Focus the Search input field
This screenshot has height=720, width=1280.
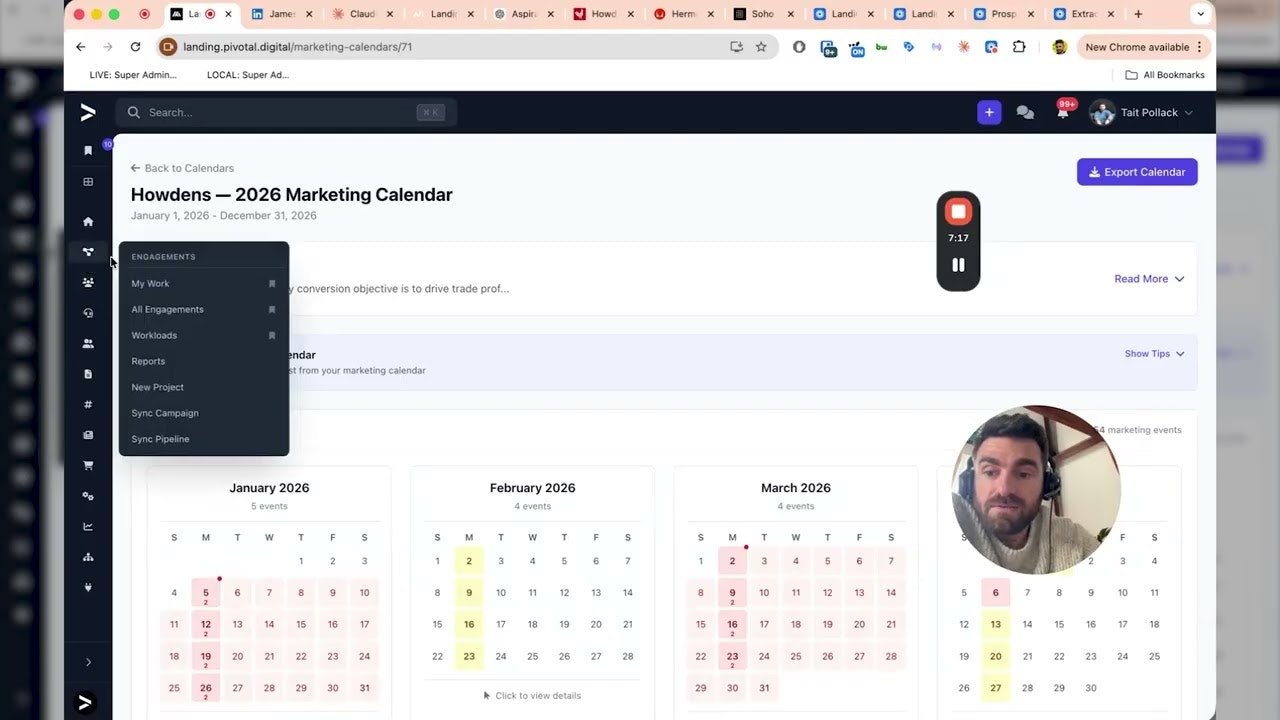tap(286, 113)
